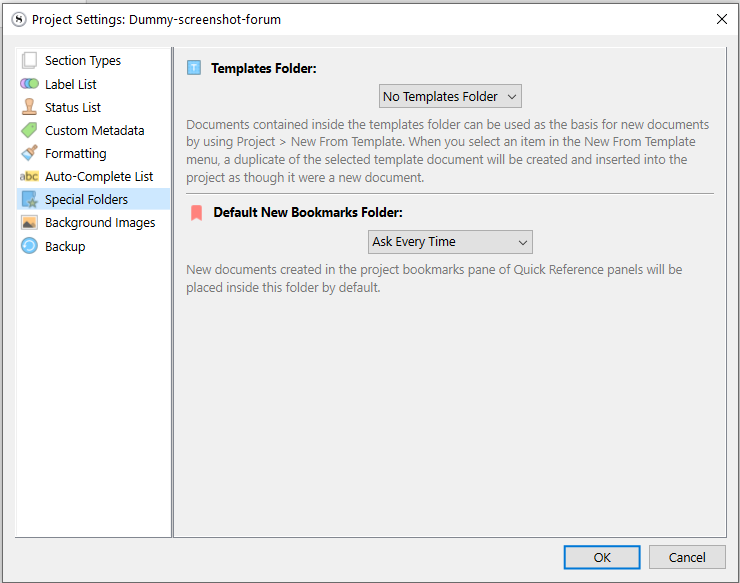This screenshot has height=583, width=740.
Task: Expand the Ask Every Time dropdown
Action: click(x=450, y=242)
